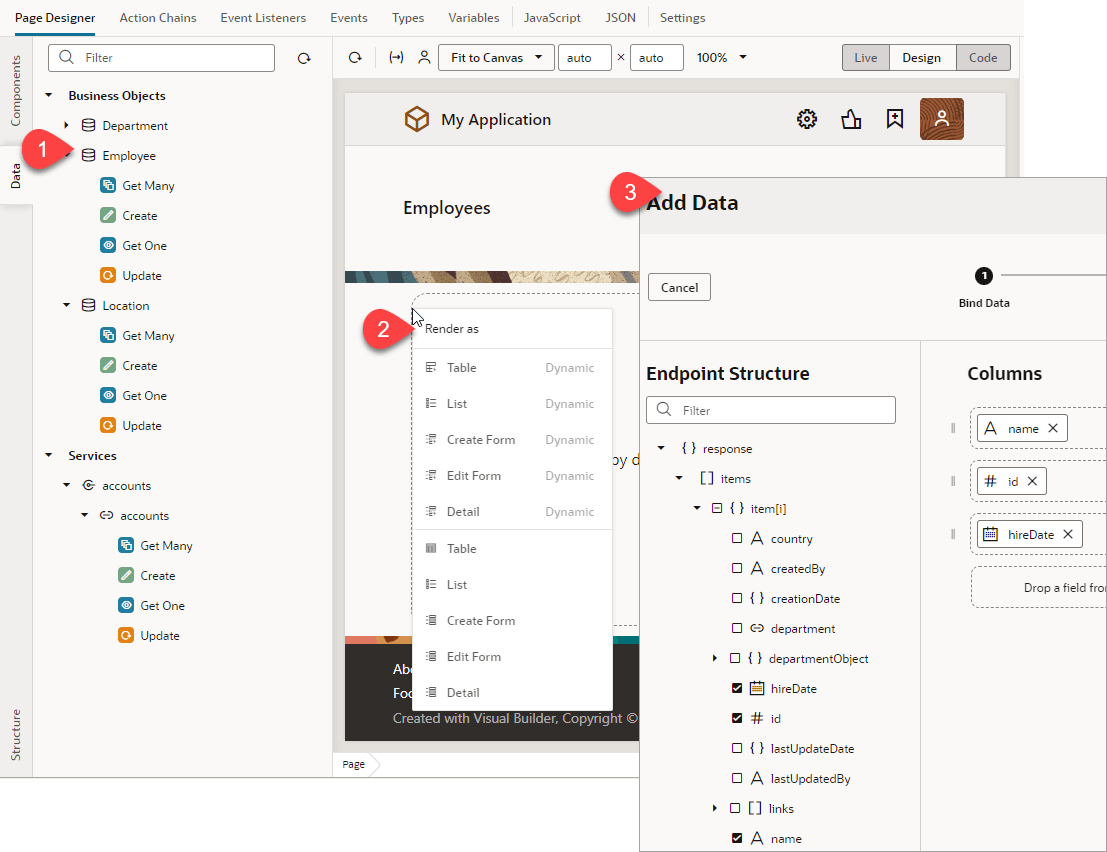Check the country field checkbox

click(737, 538)
